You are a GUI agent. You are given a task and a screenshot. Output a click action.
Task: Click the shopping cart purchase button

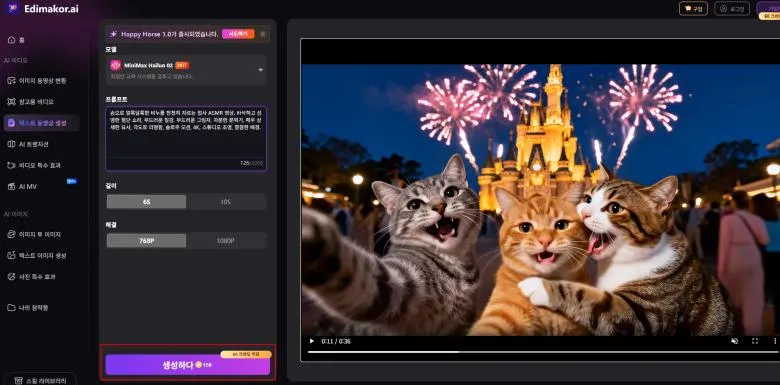click(693, 8)
